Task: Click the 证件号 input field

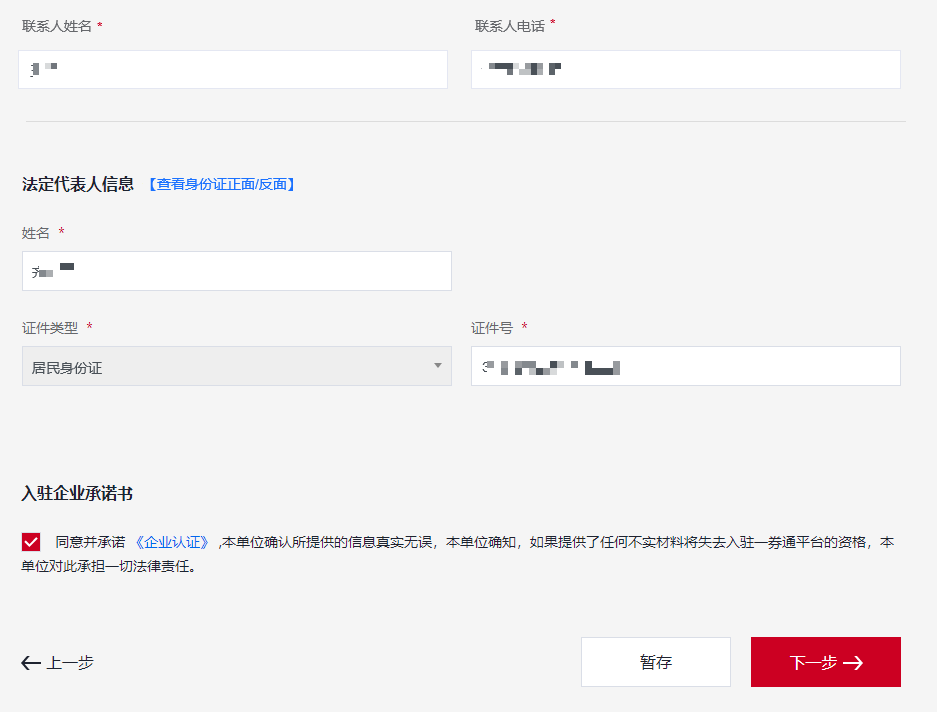Action: pyautogui.click(x=686, y=366)
